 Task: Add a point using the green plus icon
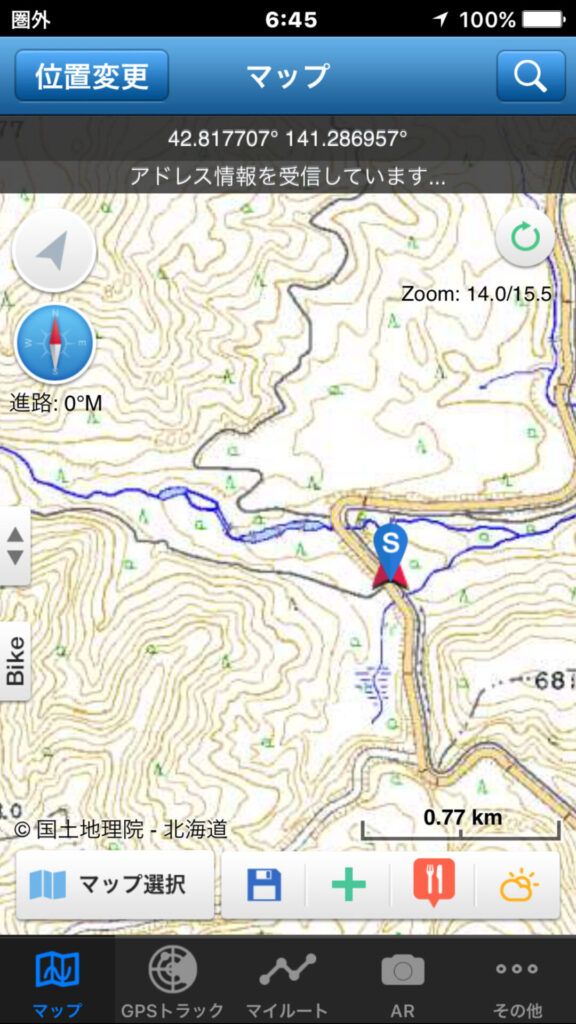point(348,886)
